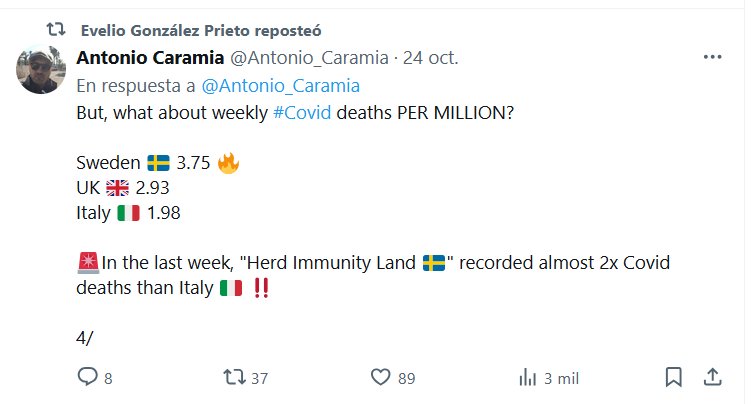
Task: Like the tweet with the heart icon
Action: point(380,377)
